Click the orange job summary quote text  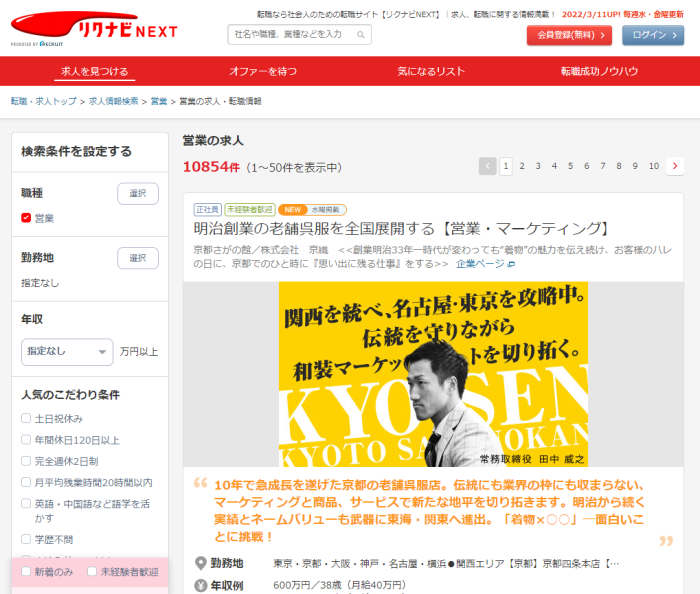(429, 511)
